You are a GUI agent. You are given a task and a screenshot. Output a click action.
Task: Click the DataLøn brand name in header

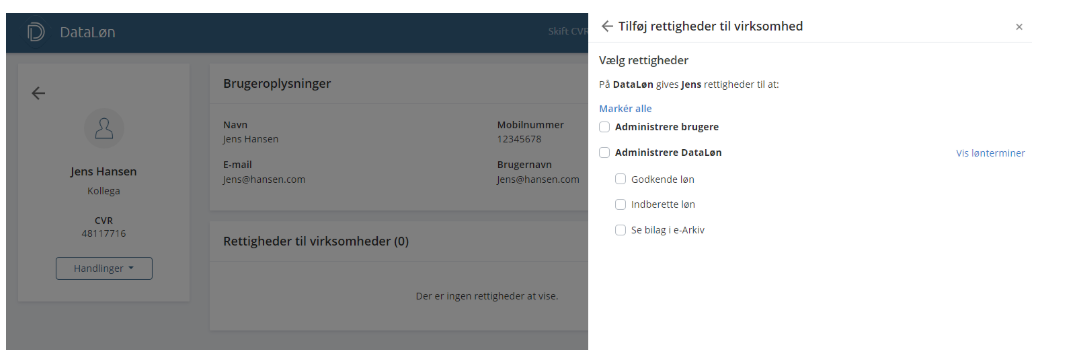[87, 33]
